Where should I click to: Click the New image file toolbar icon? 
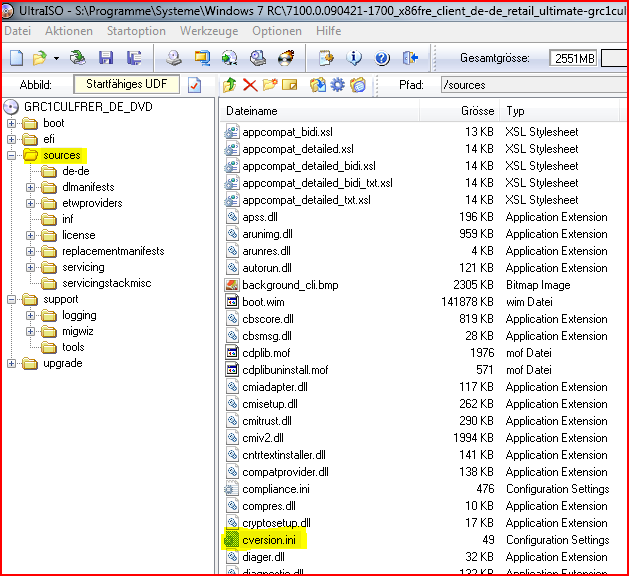click(16, 58)
